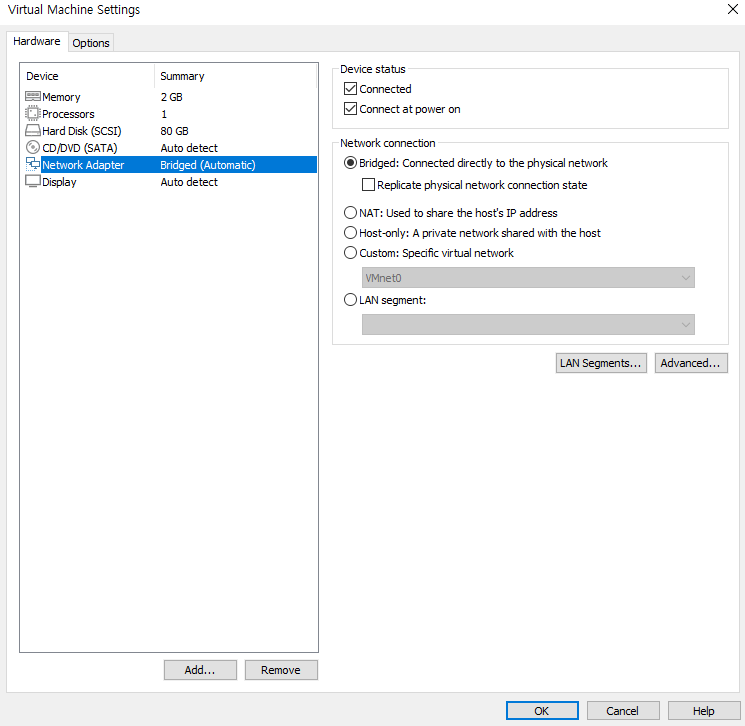
Task: Click the Display monitor icon
Action: point(33,182)
